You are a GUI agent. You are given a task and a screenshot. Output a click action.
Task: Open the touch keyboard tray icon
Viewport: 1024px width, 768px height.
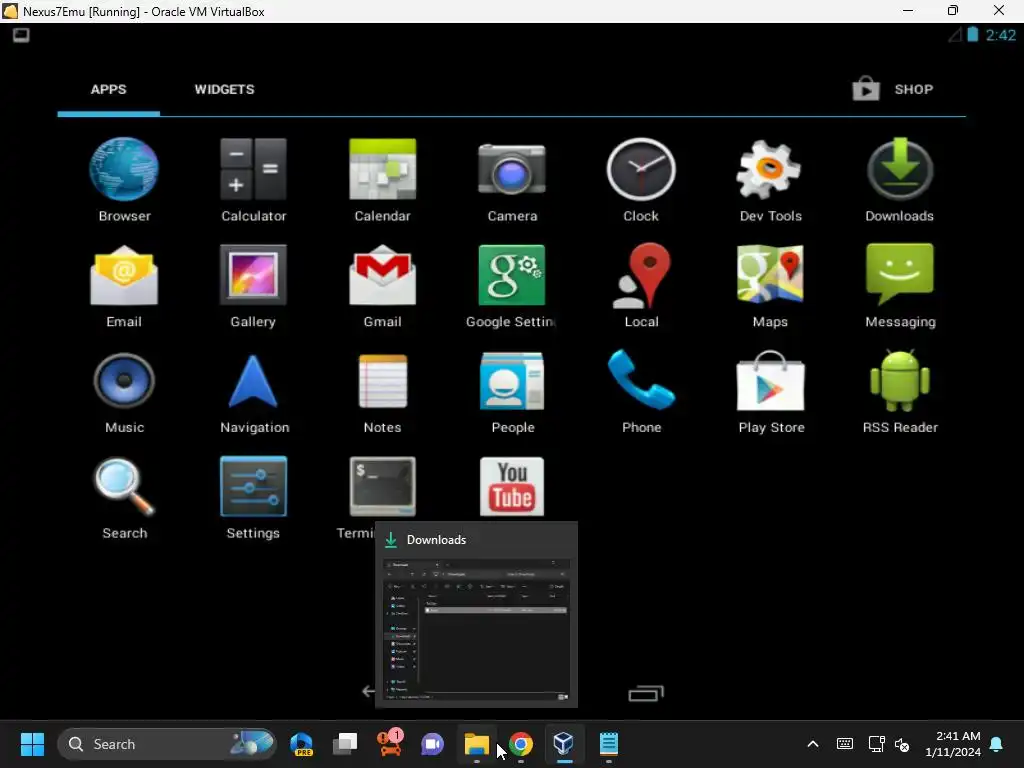tap(844, 744)
